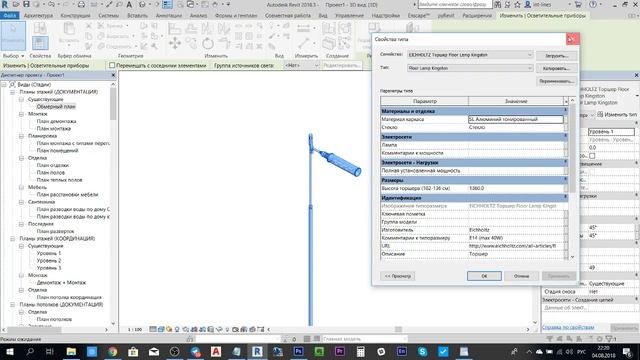Click the Переименовать rename button
This screenshot has height=360, width=640.
tap(556, 81)
